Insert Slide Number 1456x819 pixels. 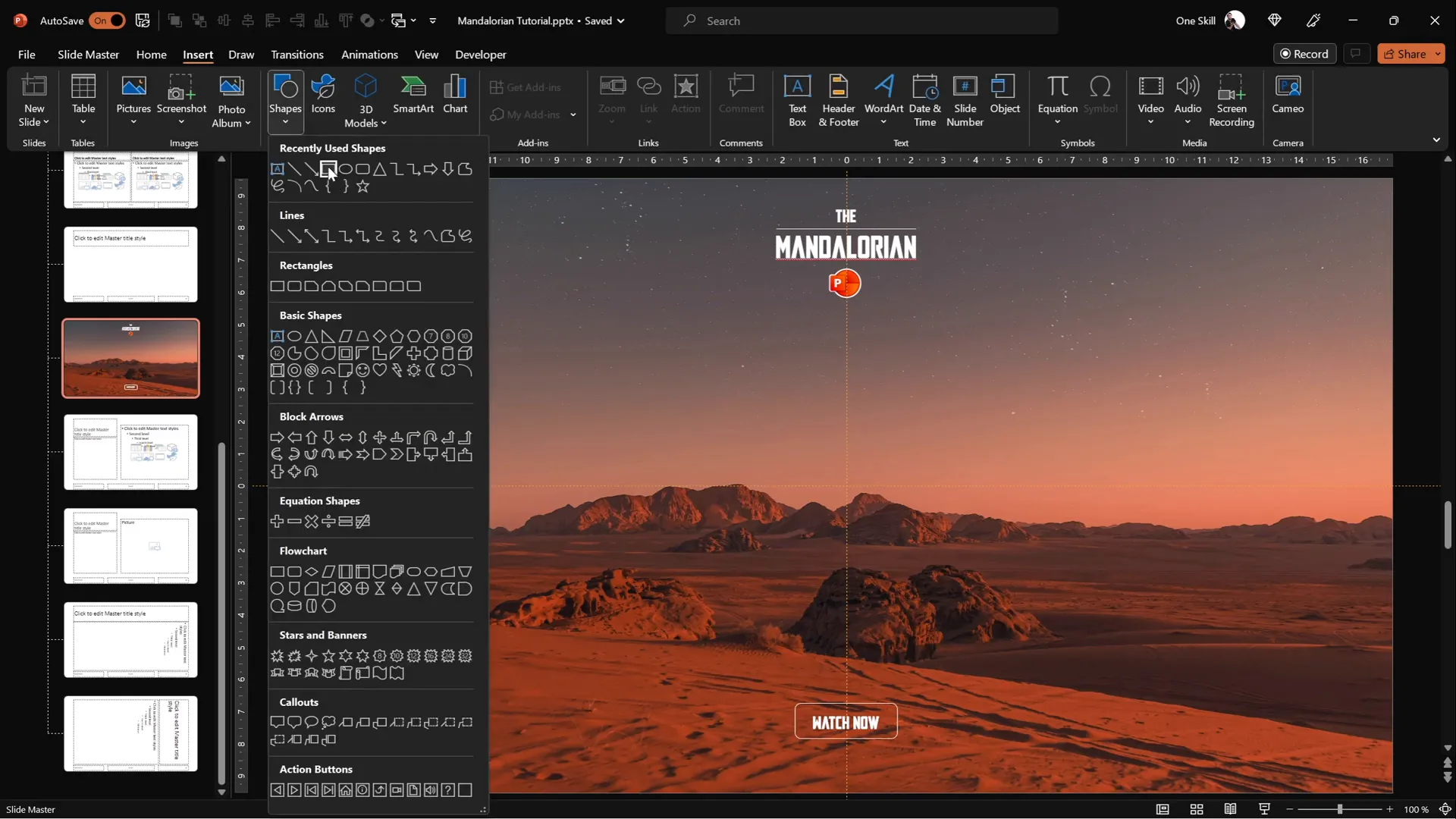click(965, 101)
